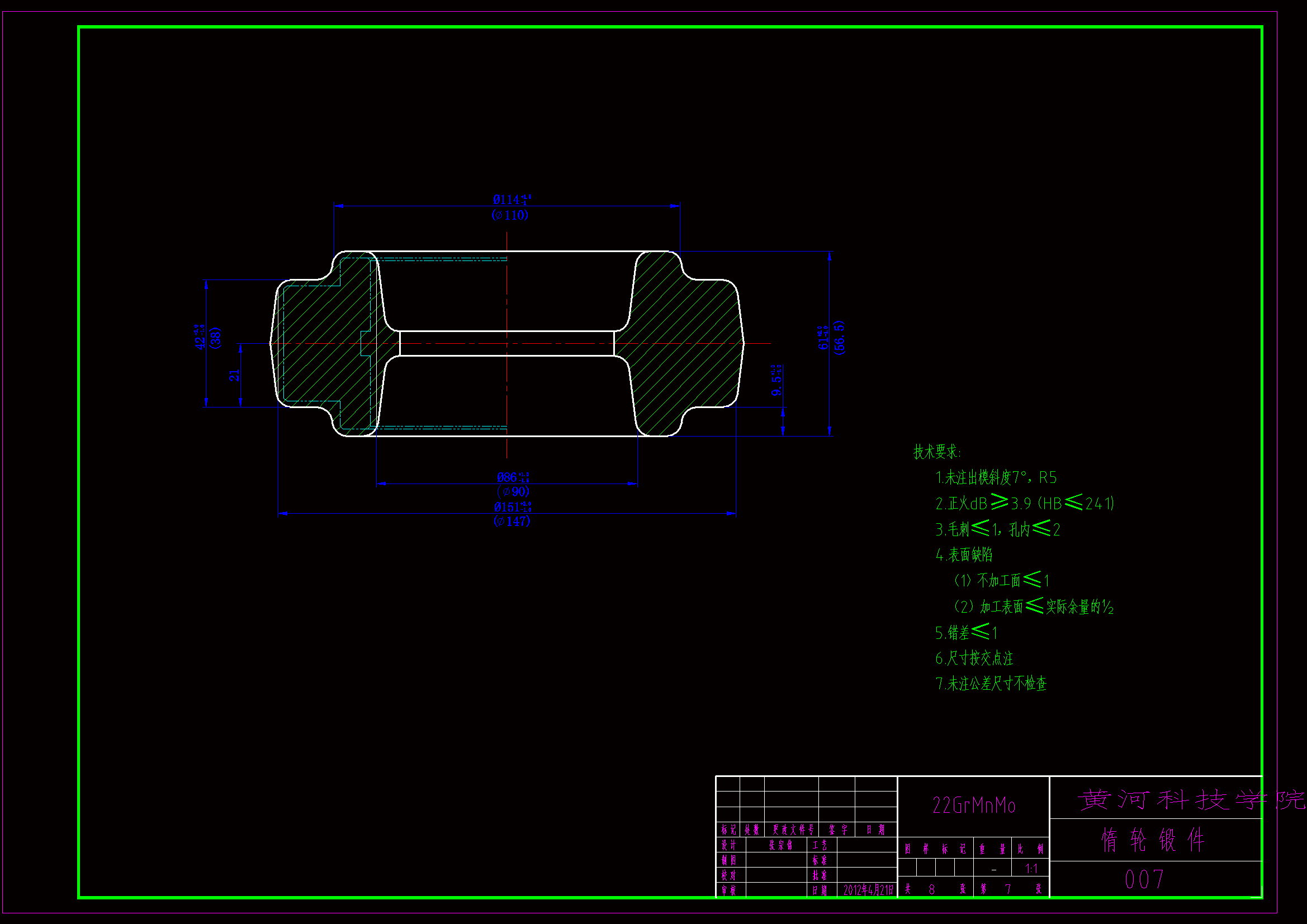This screenshot has height=924, width=1307.
Task: Click note 5 错差≤1 text
Action: (966, 633)
